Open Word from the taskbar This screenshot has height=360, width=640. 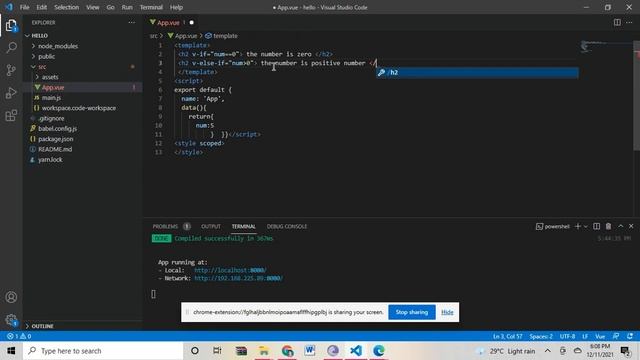point(310,351)
